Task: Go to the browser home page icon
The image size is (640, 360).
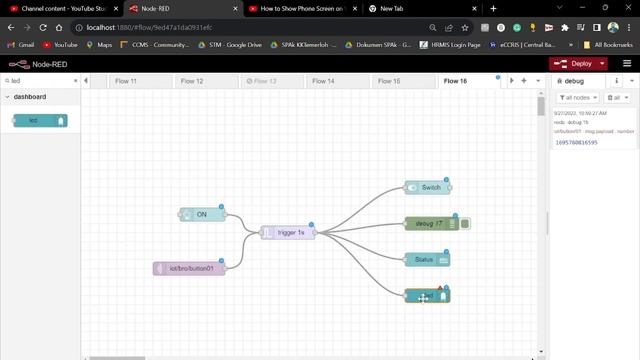Action: coord(59,27)
